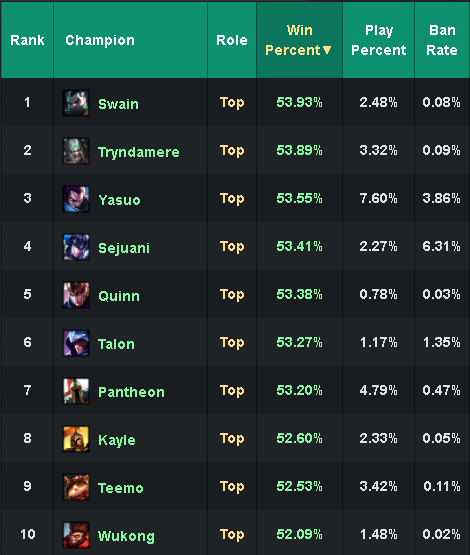Open Yasuo's portrait thumbnail
Image resolution: width=470 pixels, height=555 pixels.
76,199
